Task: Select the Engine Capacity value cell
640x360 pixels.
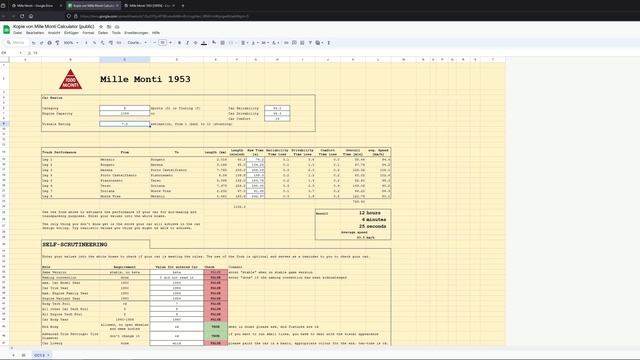Action: 124,113
